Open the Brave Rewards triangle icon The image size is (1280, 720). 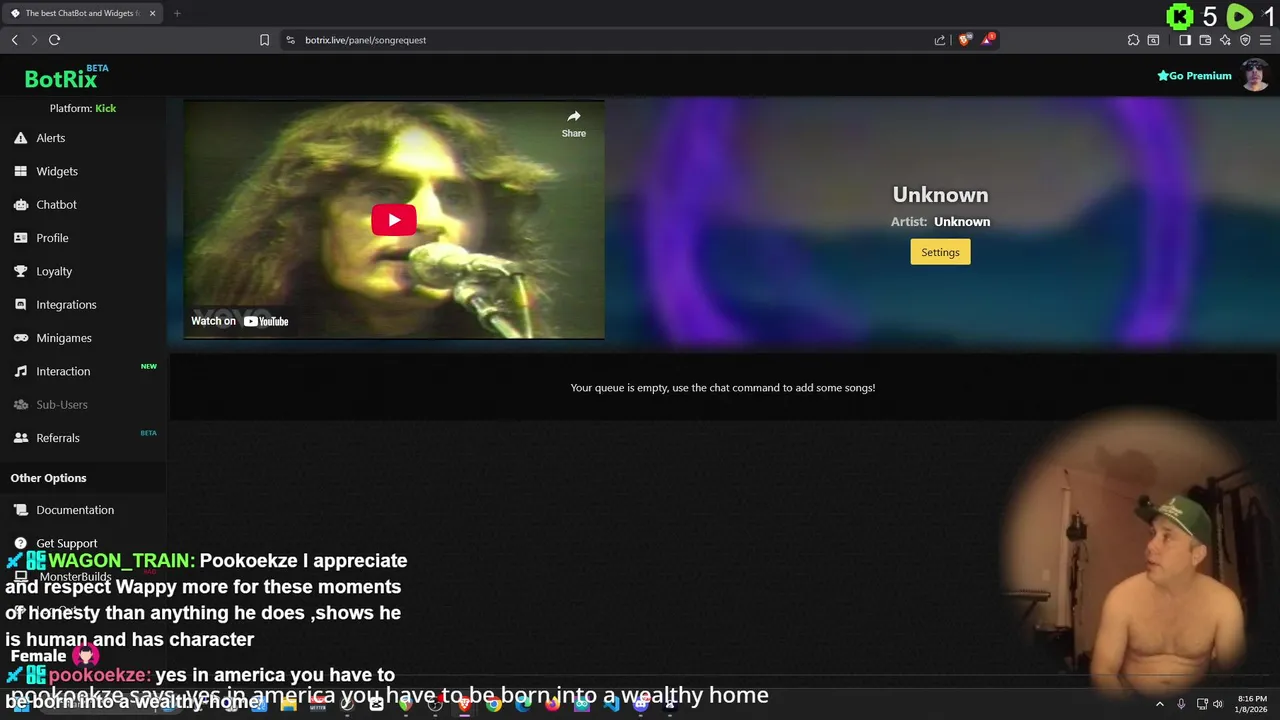pos(987,40)
